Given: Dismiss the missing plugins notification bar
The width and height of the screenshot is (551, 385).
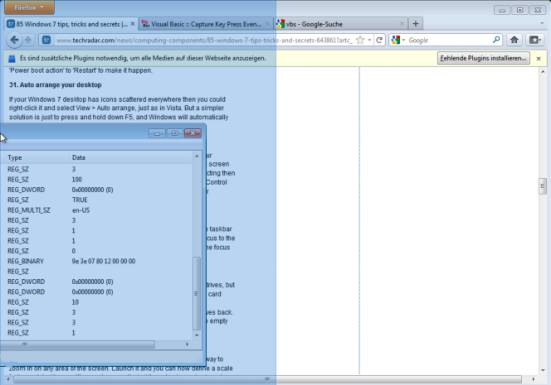Looking at the screenshot, I should point(538,59).
